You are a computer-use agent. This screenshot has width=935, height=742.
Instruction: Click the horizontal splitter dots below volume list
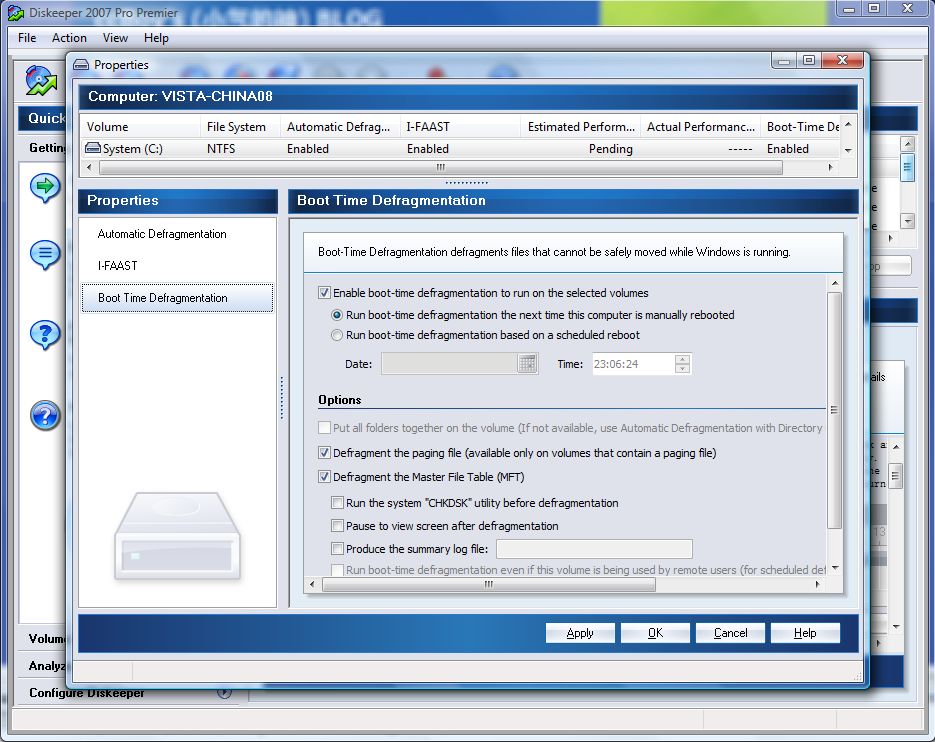tap(467, 183)
